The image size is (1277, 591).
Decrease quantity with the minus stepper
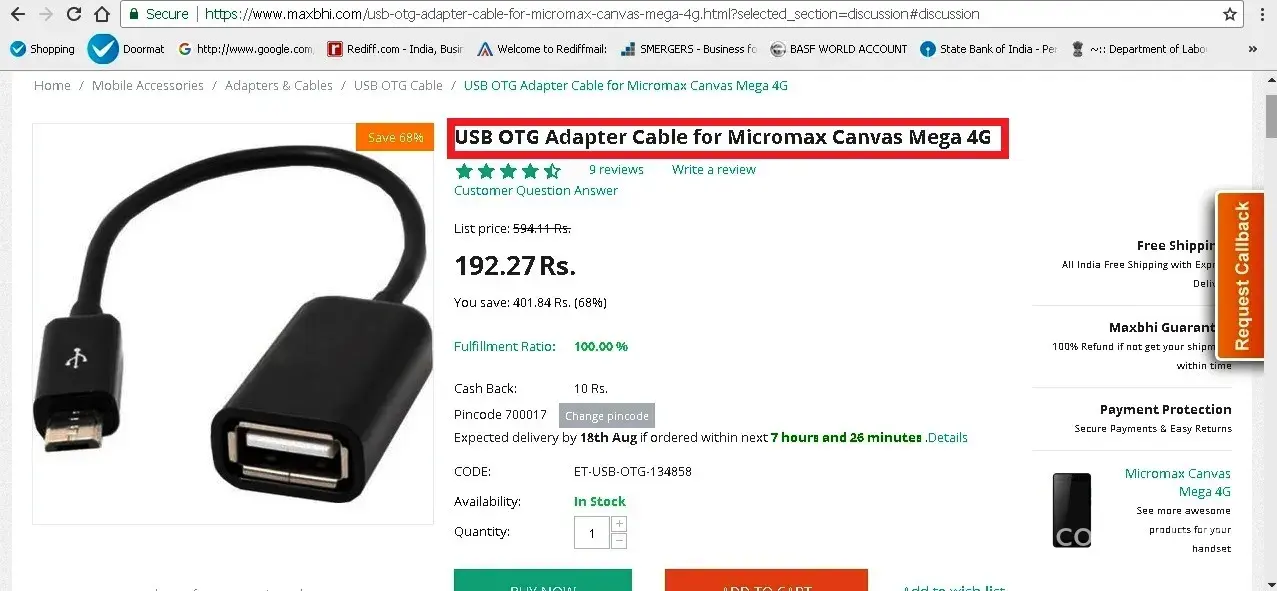(619, 541)
